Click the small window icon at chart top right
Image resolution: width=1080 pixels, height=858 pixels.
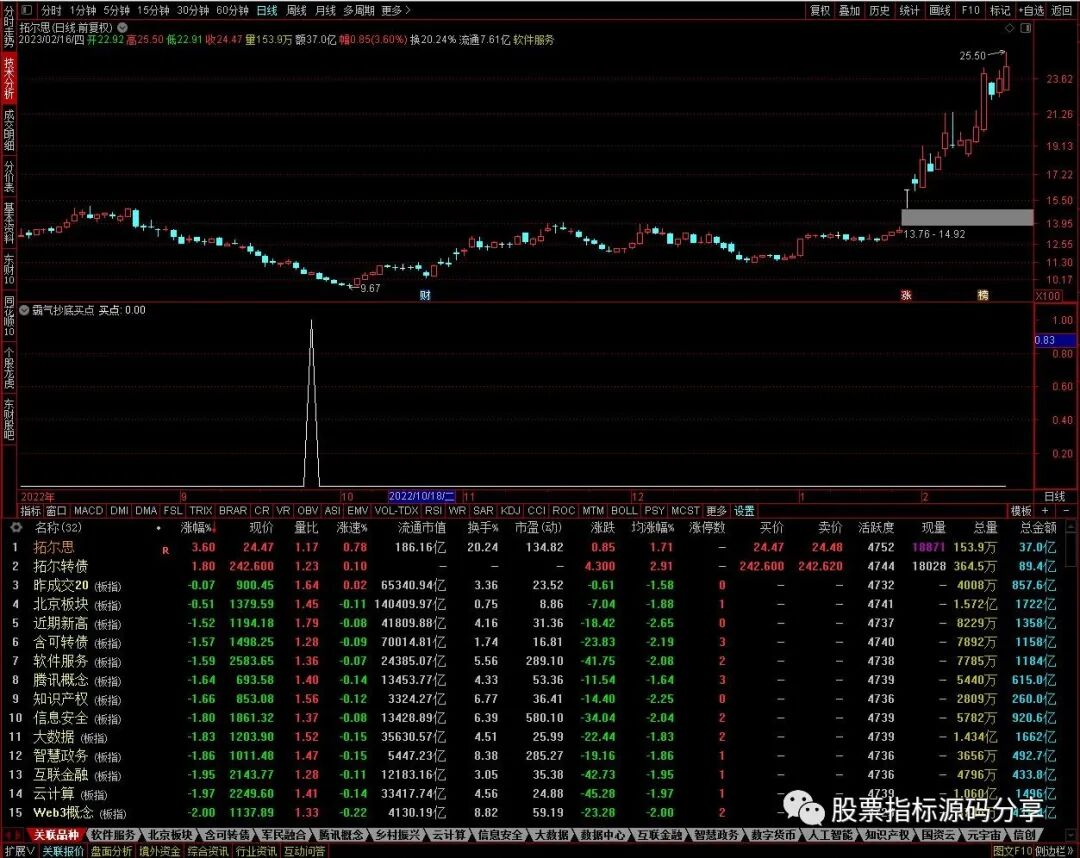pos(1026,28)
